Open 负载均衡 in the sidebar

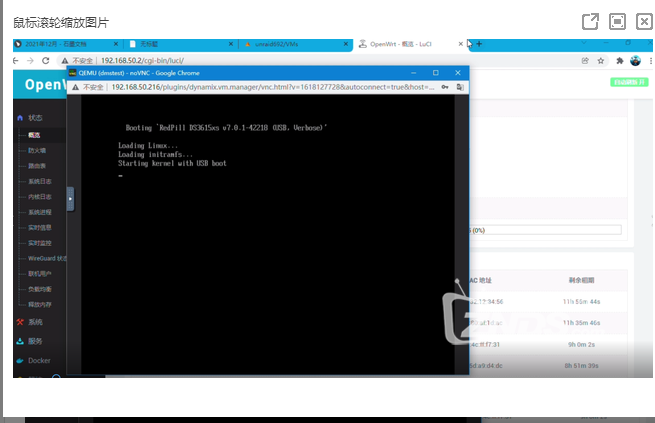click(40, 290)
